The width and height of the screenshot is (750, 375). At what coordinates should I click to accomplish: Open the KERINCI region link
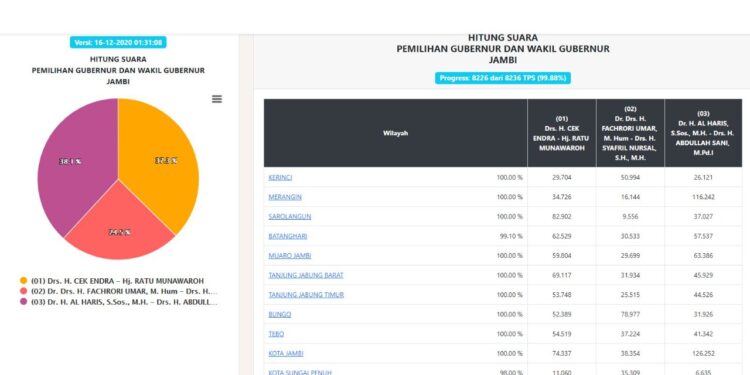[280, 177]
